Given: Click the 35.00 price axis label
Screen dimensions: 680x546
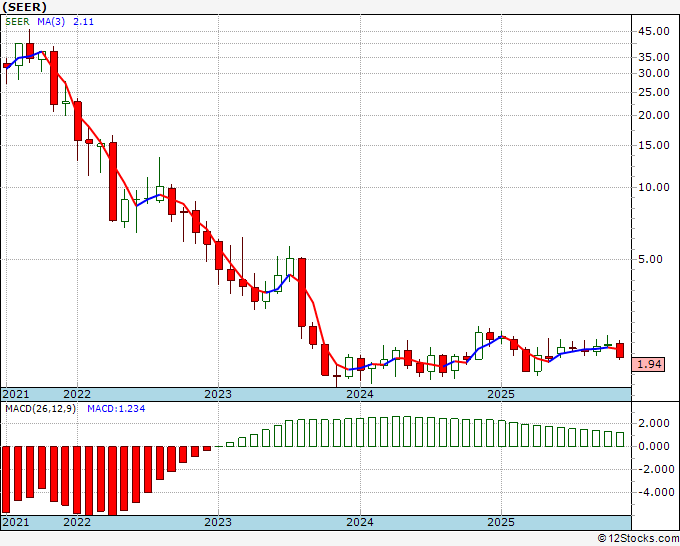Looking at the screenshot, I should [654, 57].
